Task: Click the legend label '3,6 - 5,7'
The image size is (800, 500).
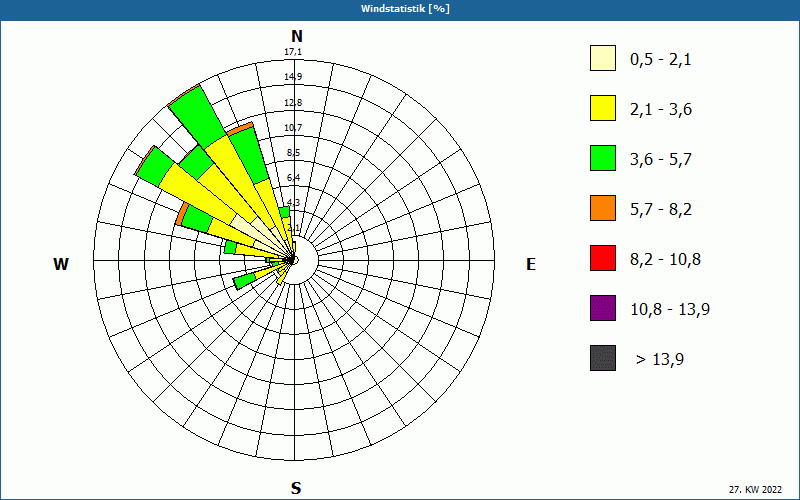Action: coord(661,160)
